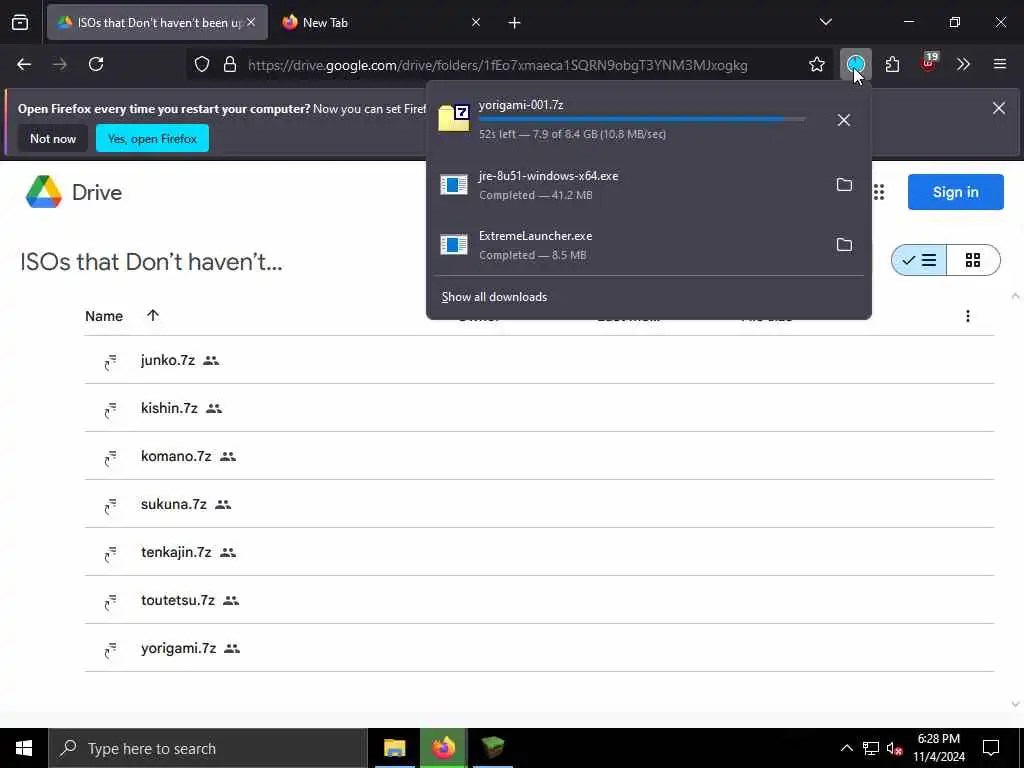Select the ISOs Google Drive tab
1024x768 pixels.
click(x=157, y=22)
